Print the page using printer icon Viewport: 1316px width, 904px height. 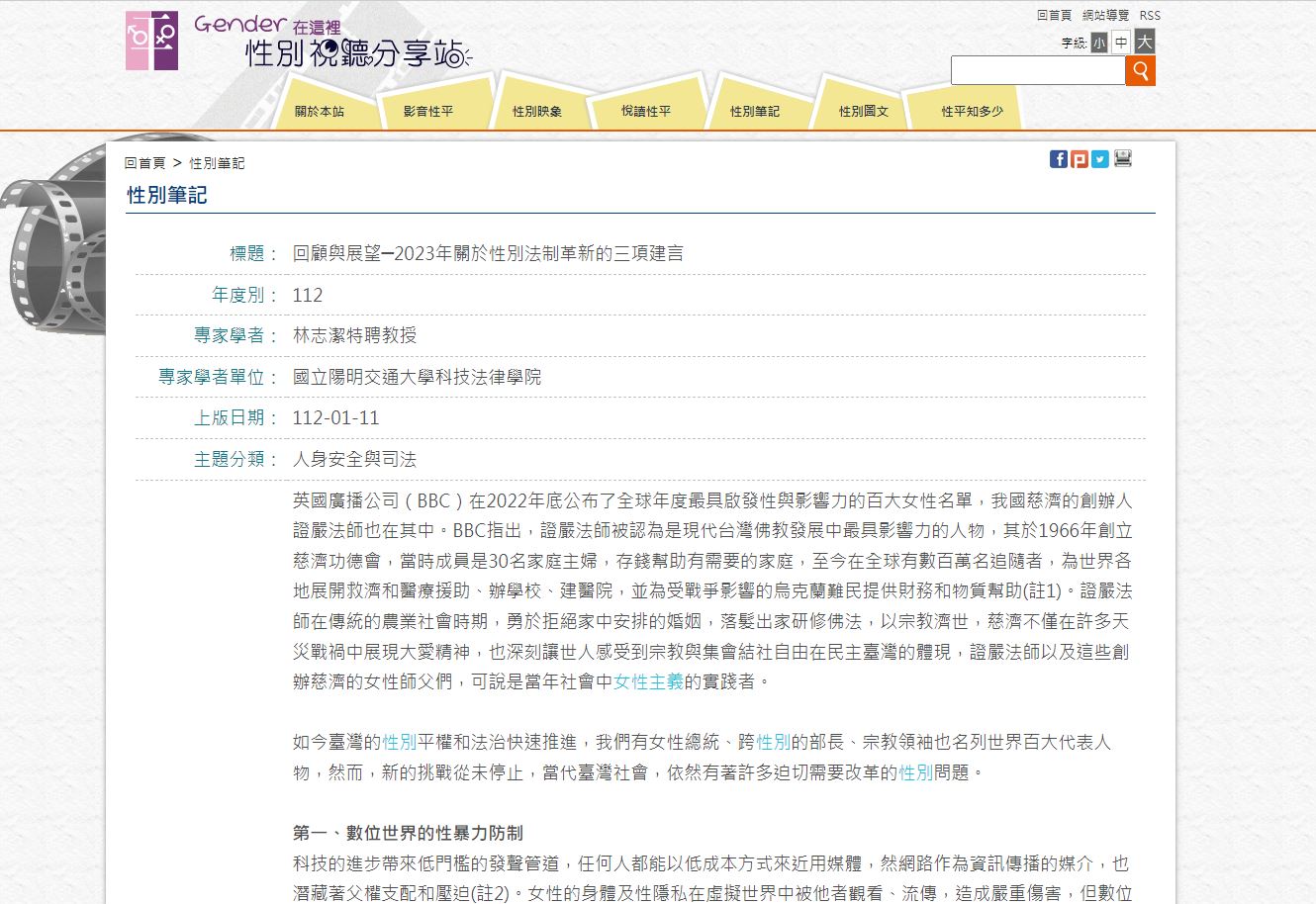point(1123,158)
